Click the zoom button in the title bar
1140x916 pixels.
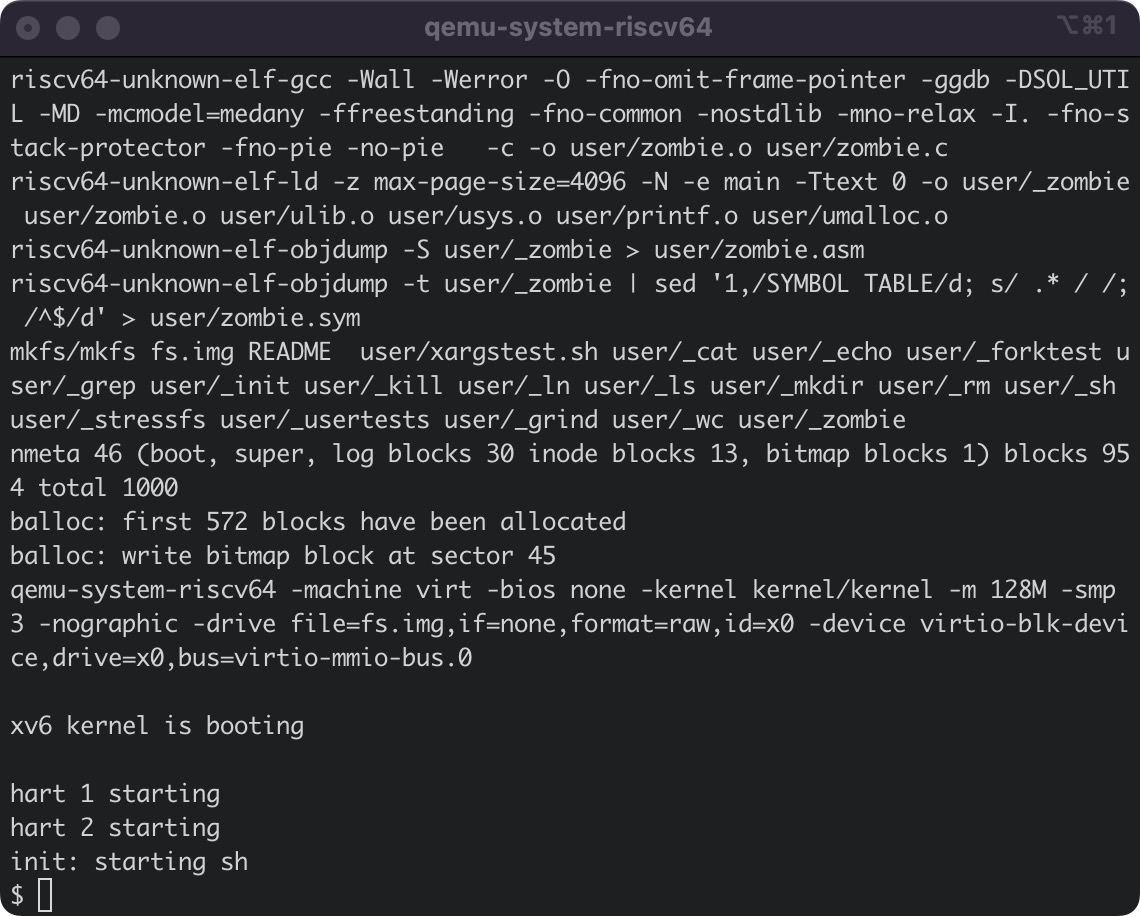(107, 28)
